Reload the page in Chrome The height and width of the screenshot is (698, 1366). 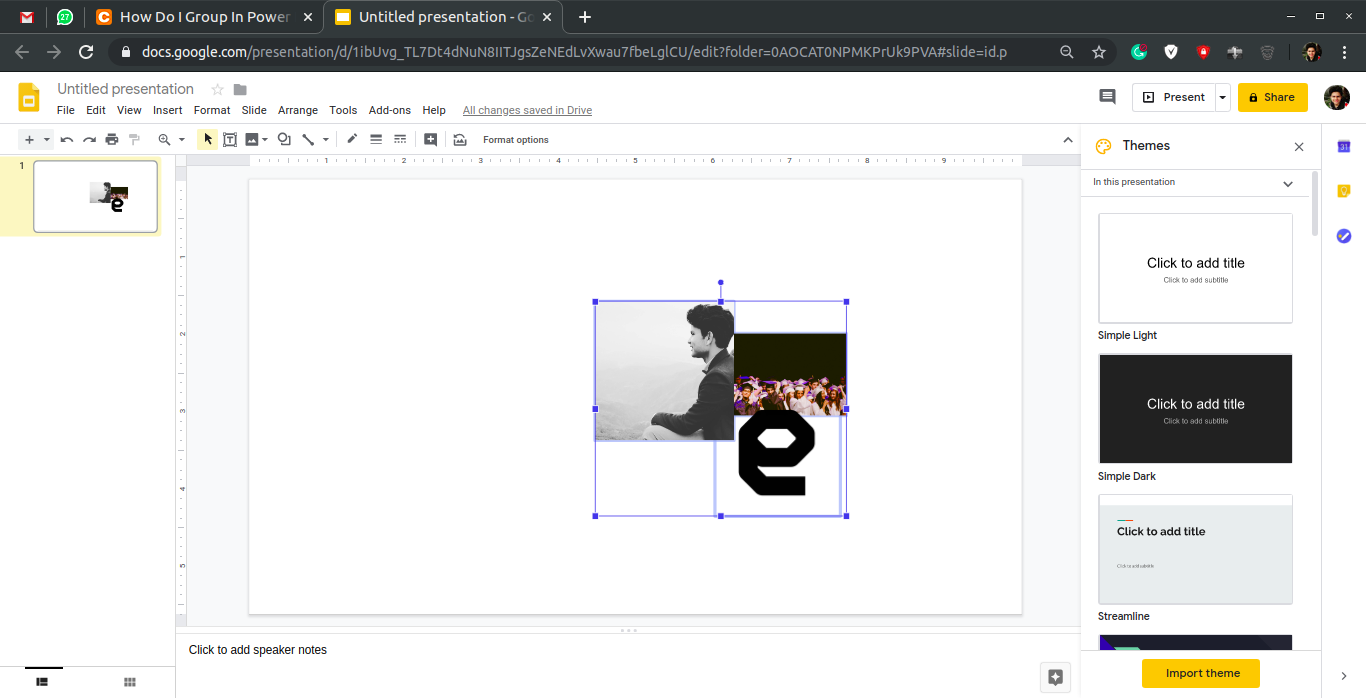(86, 52)
